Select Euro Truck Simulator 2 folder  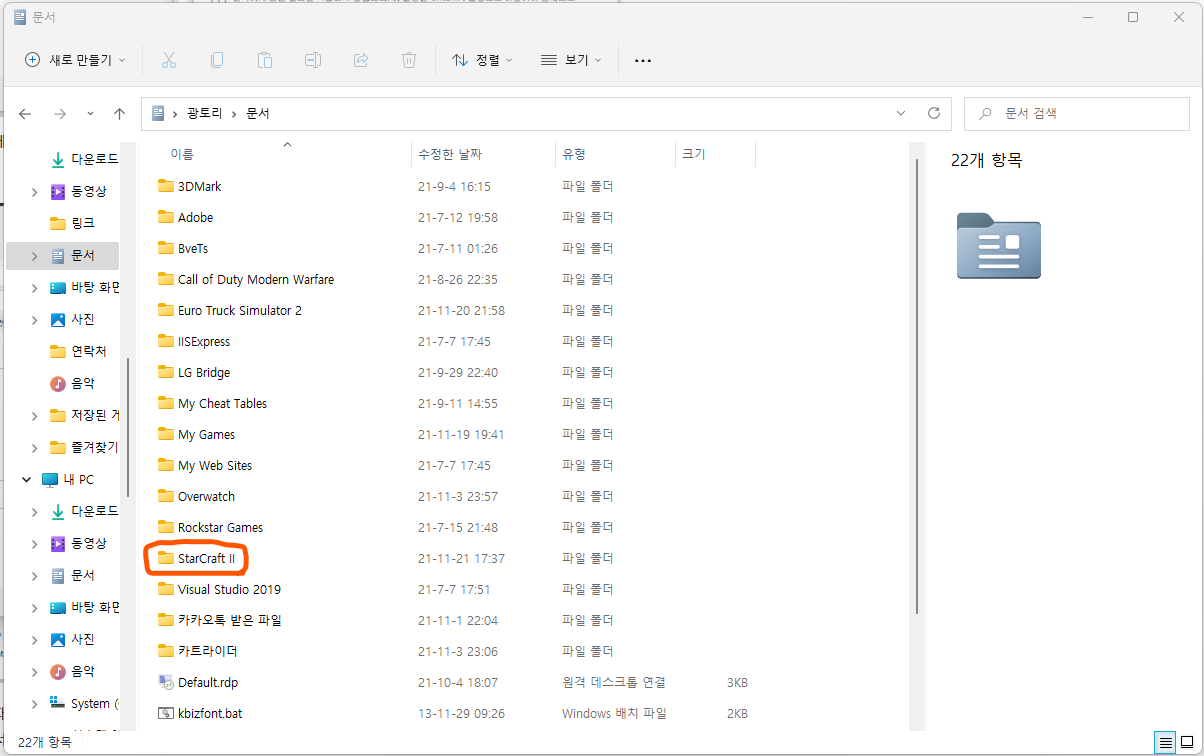(230, 310)
